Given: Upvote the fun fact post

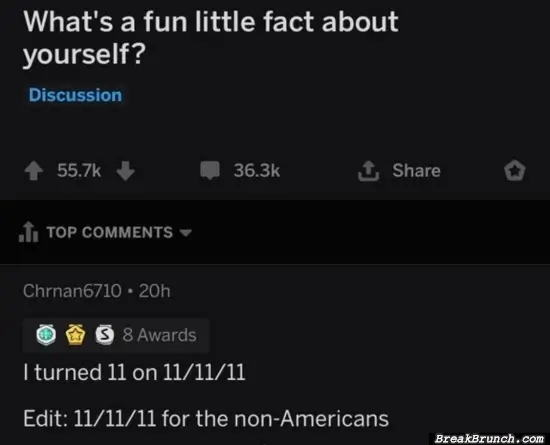Looking at the screenshot, I should tap(34, 170).
